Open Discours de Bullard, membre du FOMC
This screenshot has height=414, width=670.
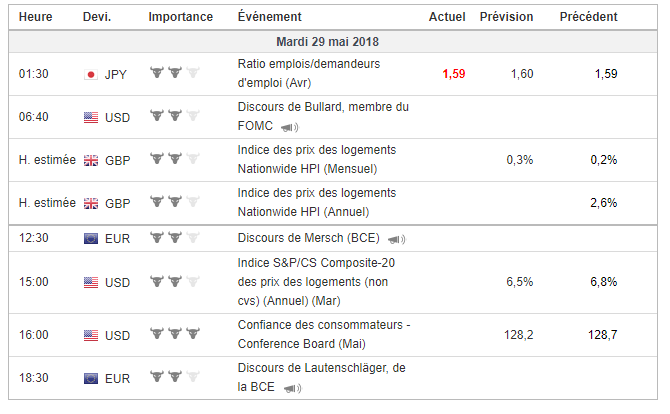click(323, 116)
